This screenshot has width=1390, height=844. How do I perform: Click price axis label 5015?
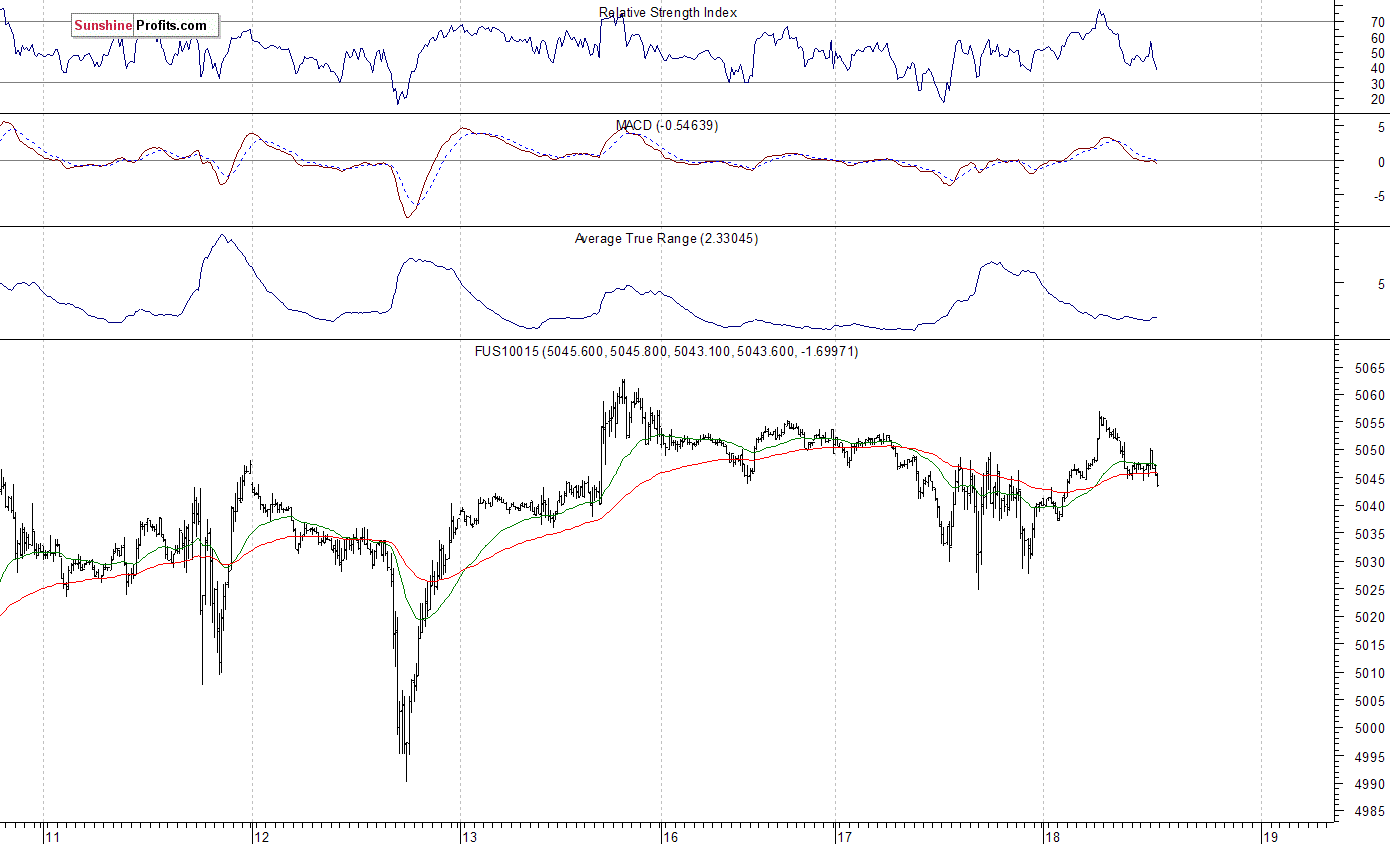[x=1370, y=646]
